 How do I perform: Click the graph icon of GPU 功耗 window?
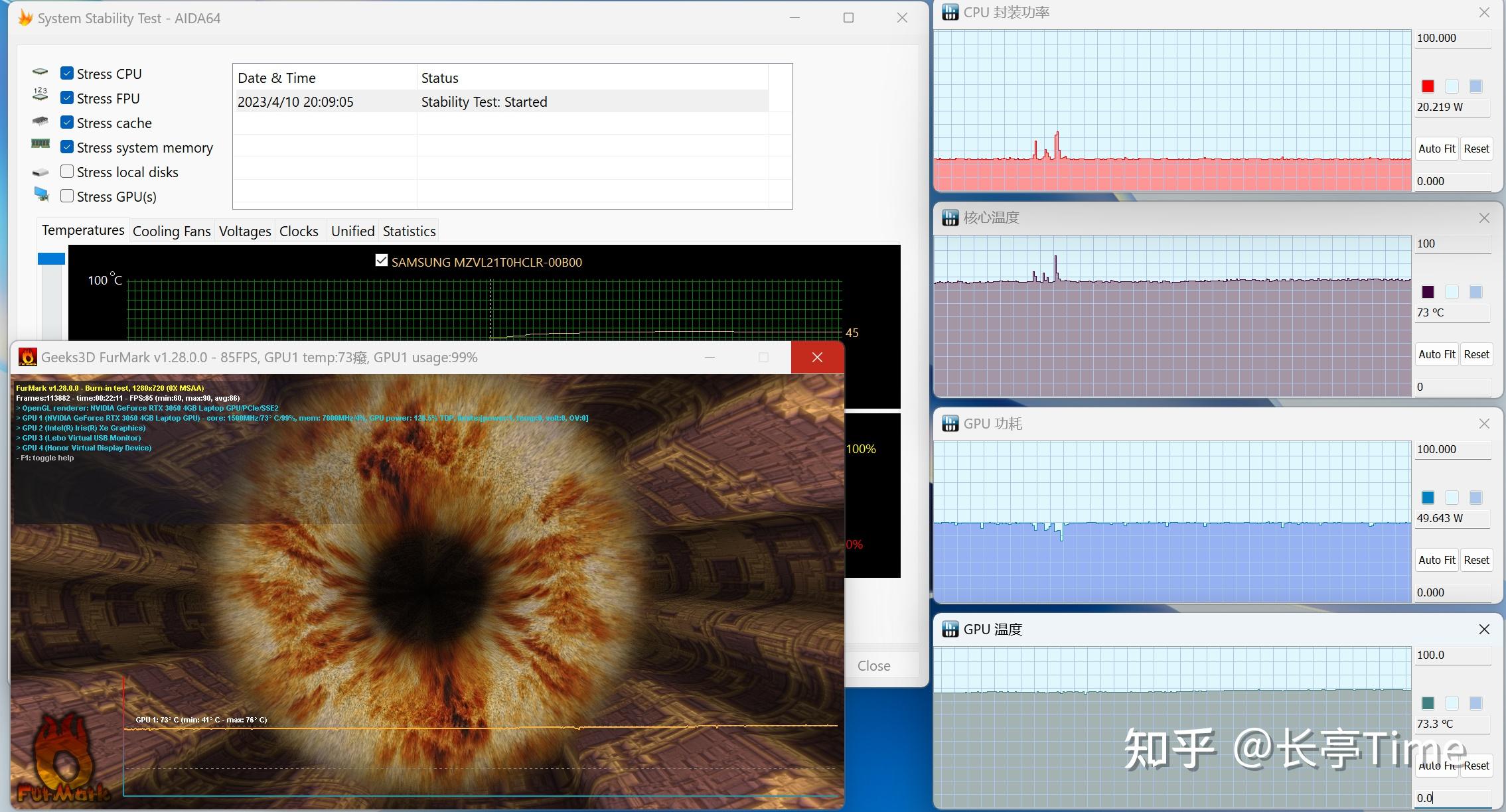pyautogui.click(x=950, y=423)
